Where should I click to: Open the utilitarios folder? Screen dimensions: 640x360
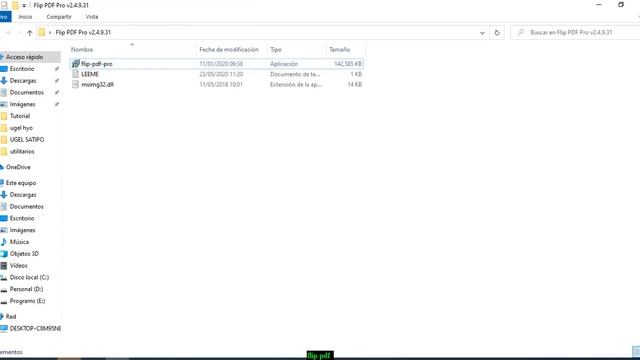(x=22, y=151)
